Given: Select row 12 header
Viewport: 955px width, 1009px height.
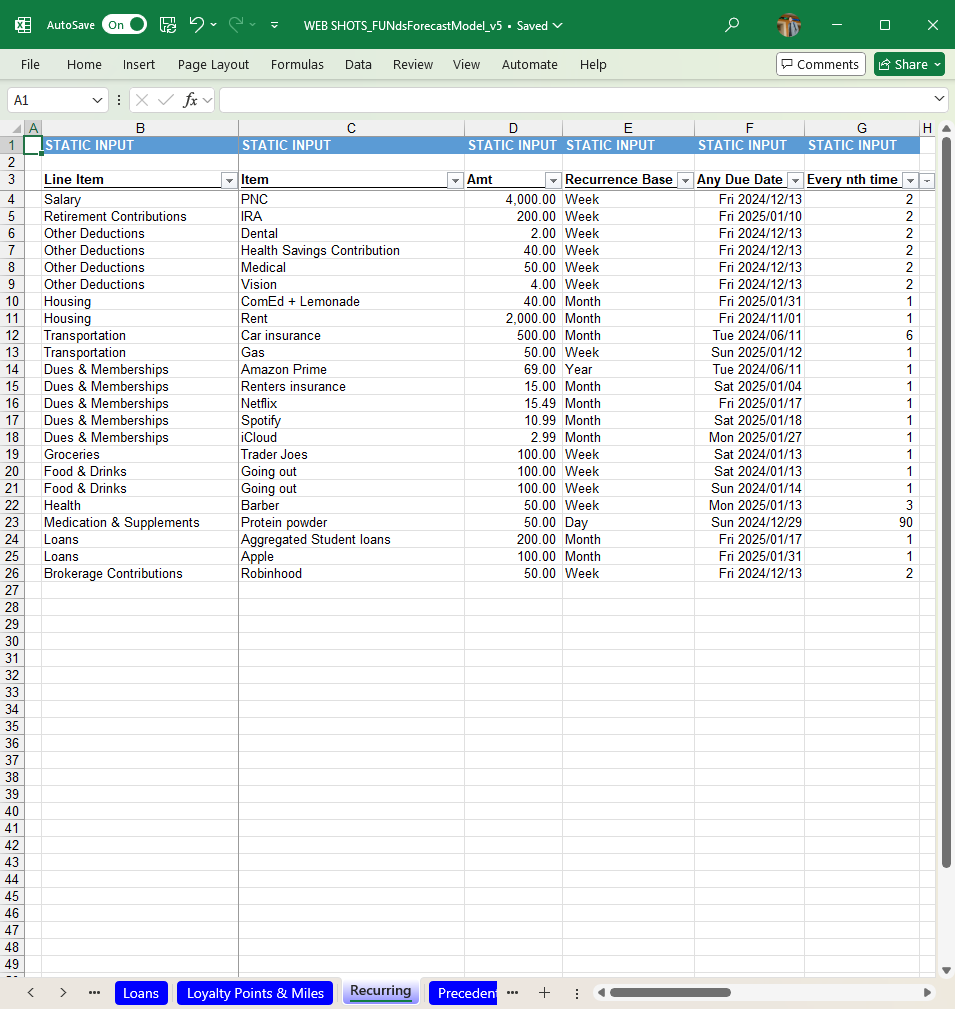Looking at the screenshot, I should tap(12, 335).
